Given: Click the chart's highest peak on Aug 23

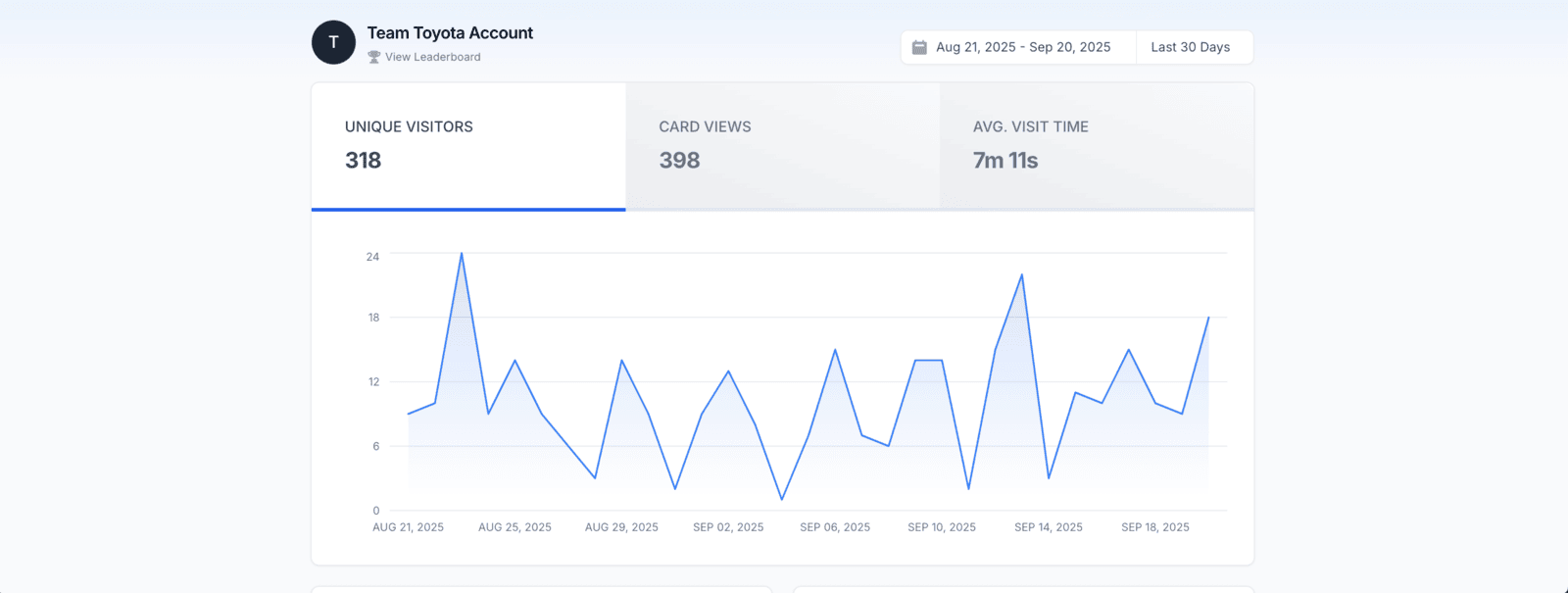Looking at the screenshot, I should tap(462, 254).
